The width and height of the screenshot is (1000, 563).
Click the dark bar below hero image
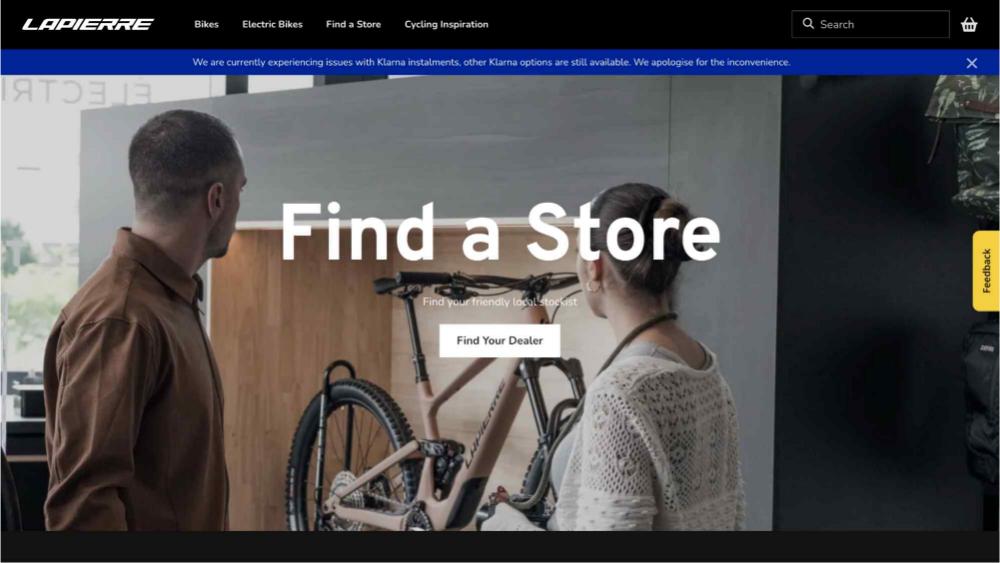[x=500, y=546]
